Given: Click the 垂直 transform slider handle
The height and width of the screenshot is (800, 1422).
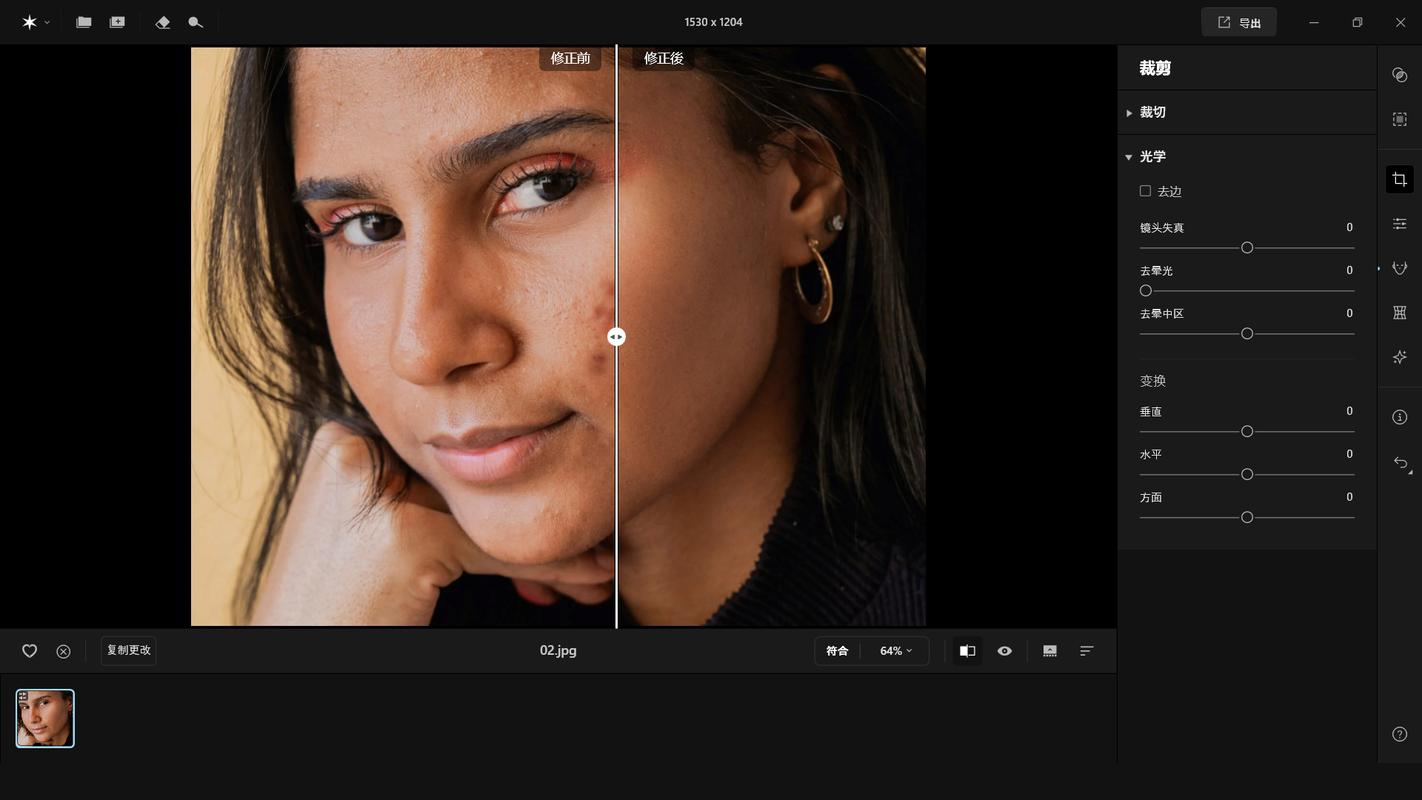Looking at the screenshot, I should pos(1247,431).
